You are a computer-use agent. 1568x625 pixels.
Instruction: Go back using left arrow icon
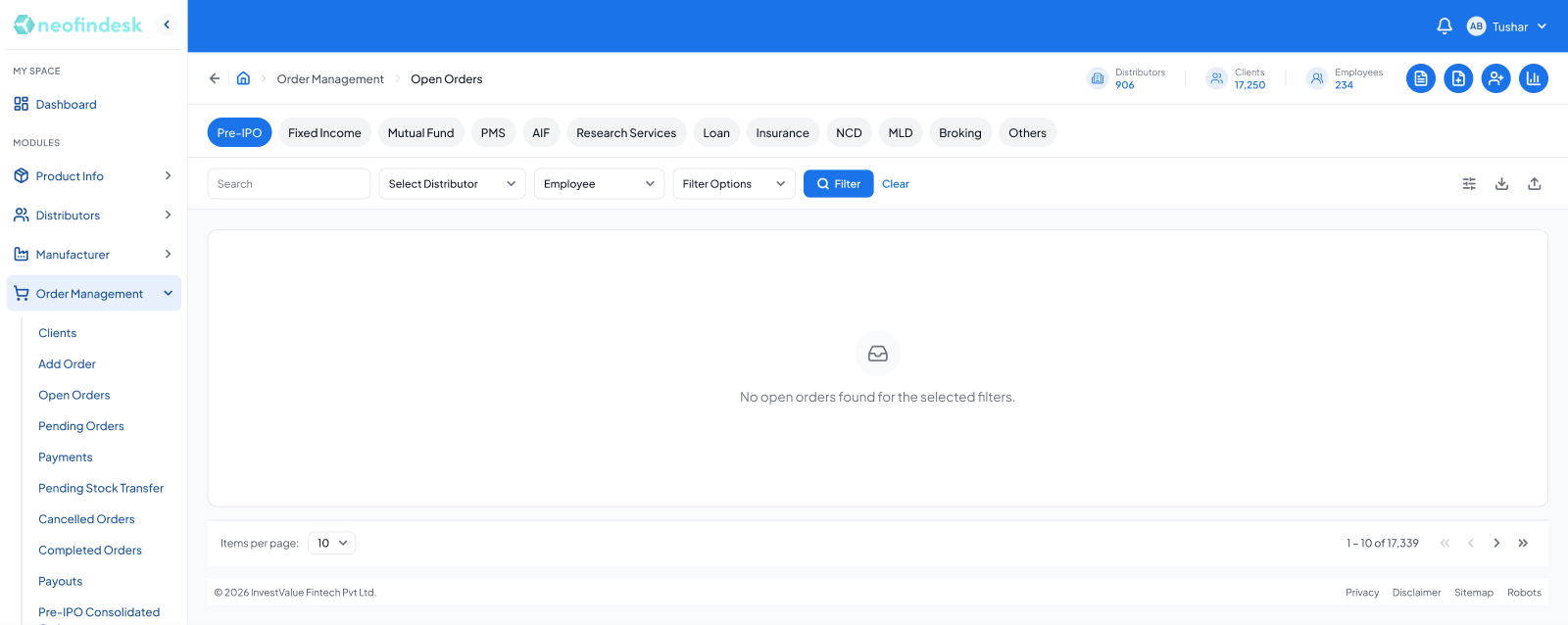[215, 78]
